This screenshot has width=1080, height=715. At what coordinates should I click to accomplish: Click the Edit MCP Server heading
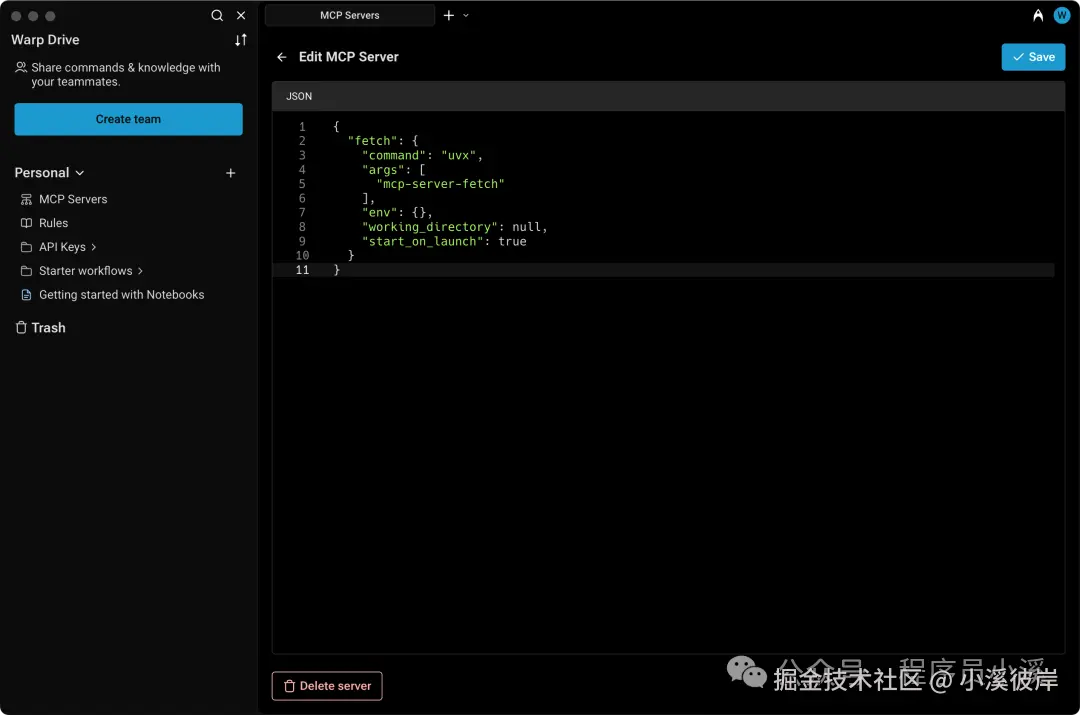(349, 57)
